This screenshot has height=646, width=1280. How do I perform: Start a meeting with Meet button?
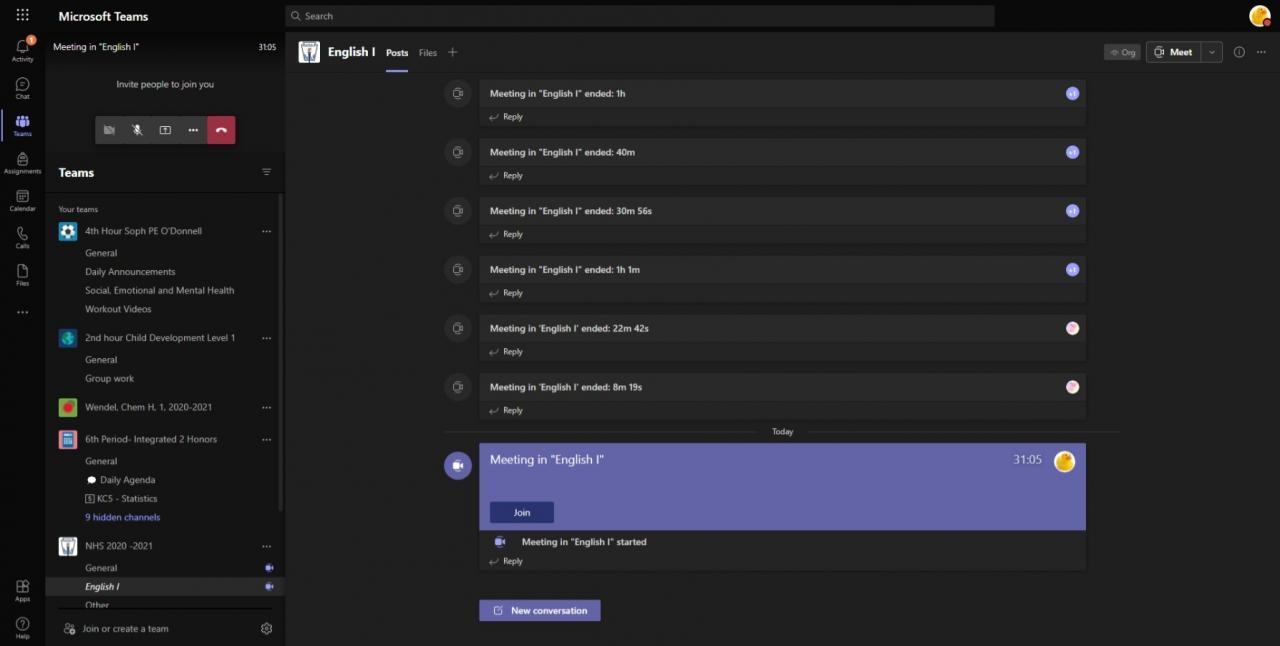1174,52
